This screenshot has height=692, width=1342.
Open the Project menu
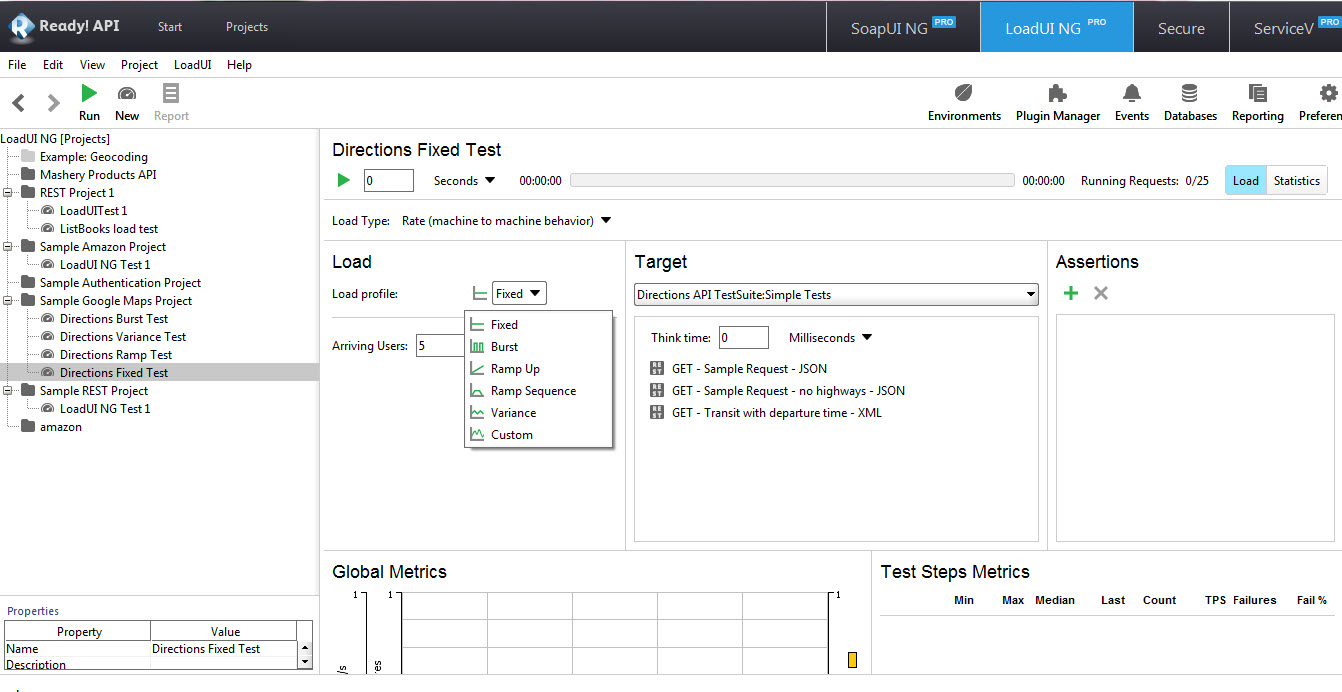point(139,64)
